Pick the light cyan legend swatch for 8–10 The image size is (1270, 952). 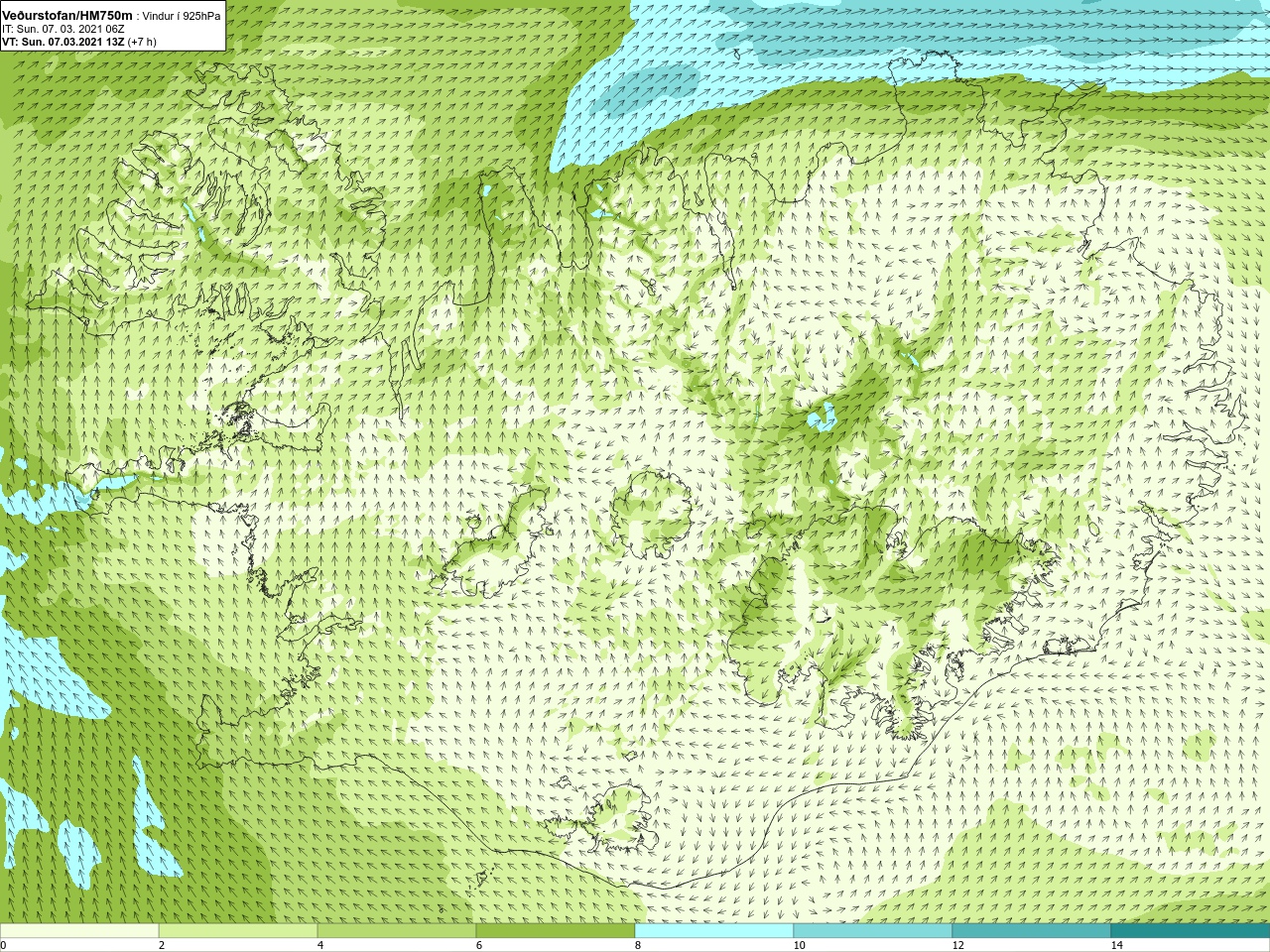click(x=714, y=931)
